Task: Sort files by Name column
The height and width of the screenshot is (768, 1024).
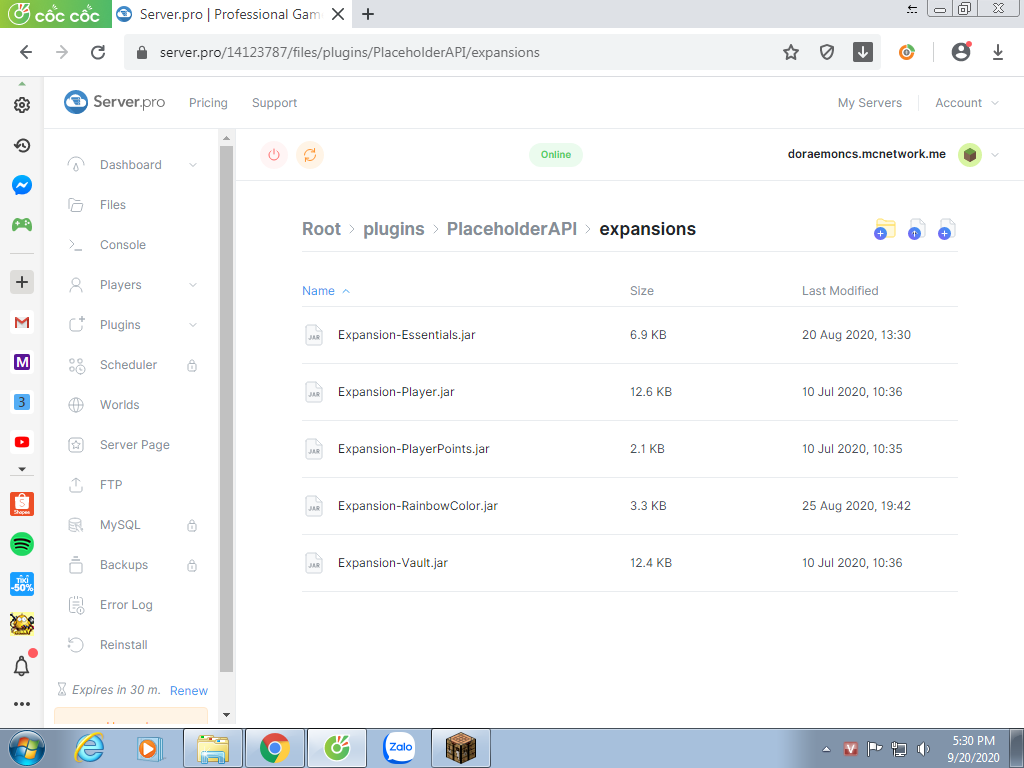Action: click(326, 291)
